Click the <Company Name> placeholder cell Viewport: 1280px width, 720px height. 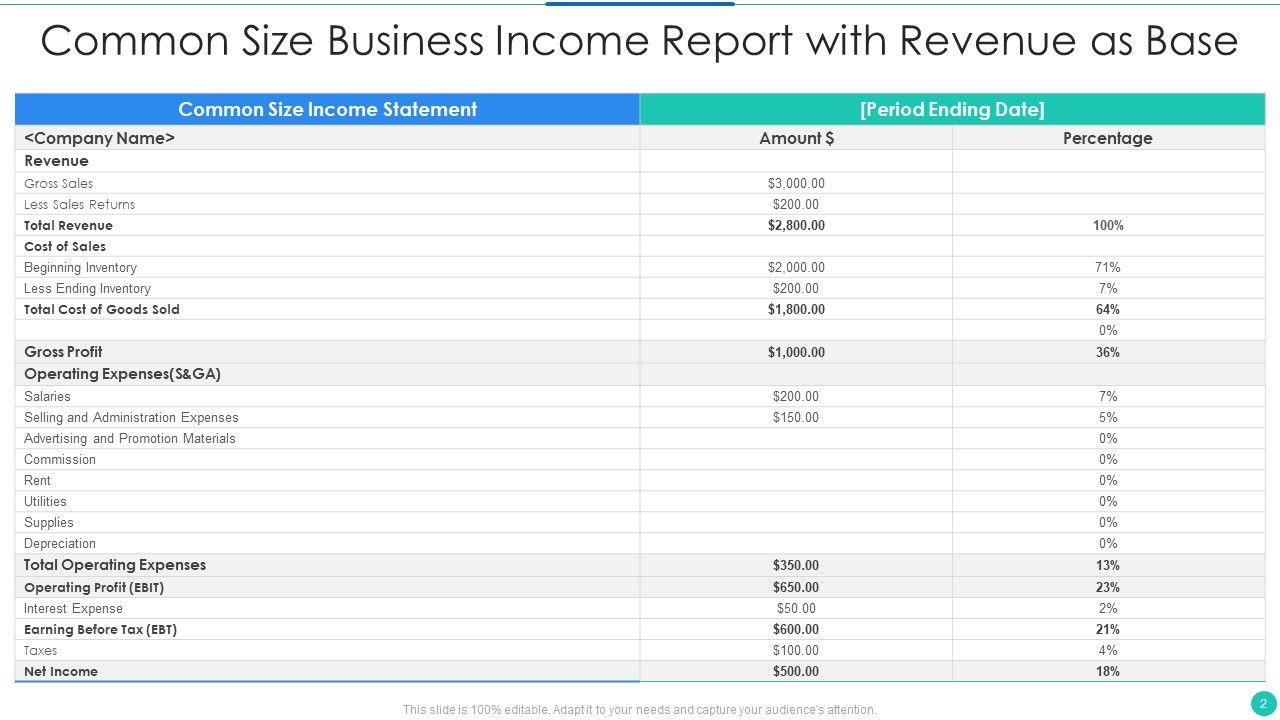[x=100, y=138]
